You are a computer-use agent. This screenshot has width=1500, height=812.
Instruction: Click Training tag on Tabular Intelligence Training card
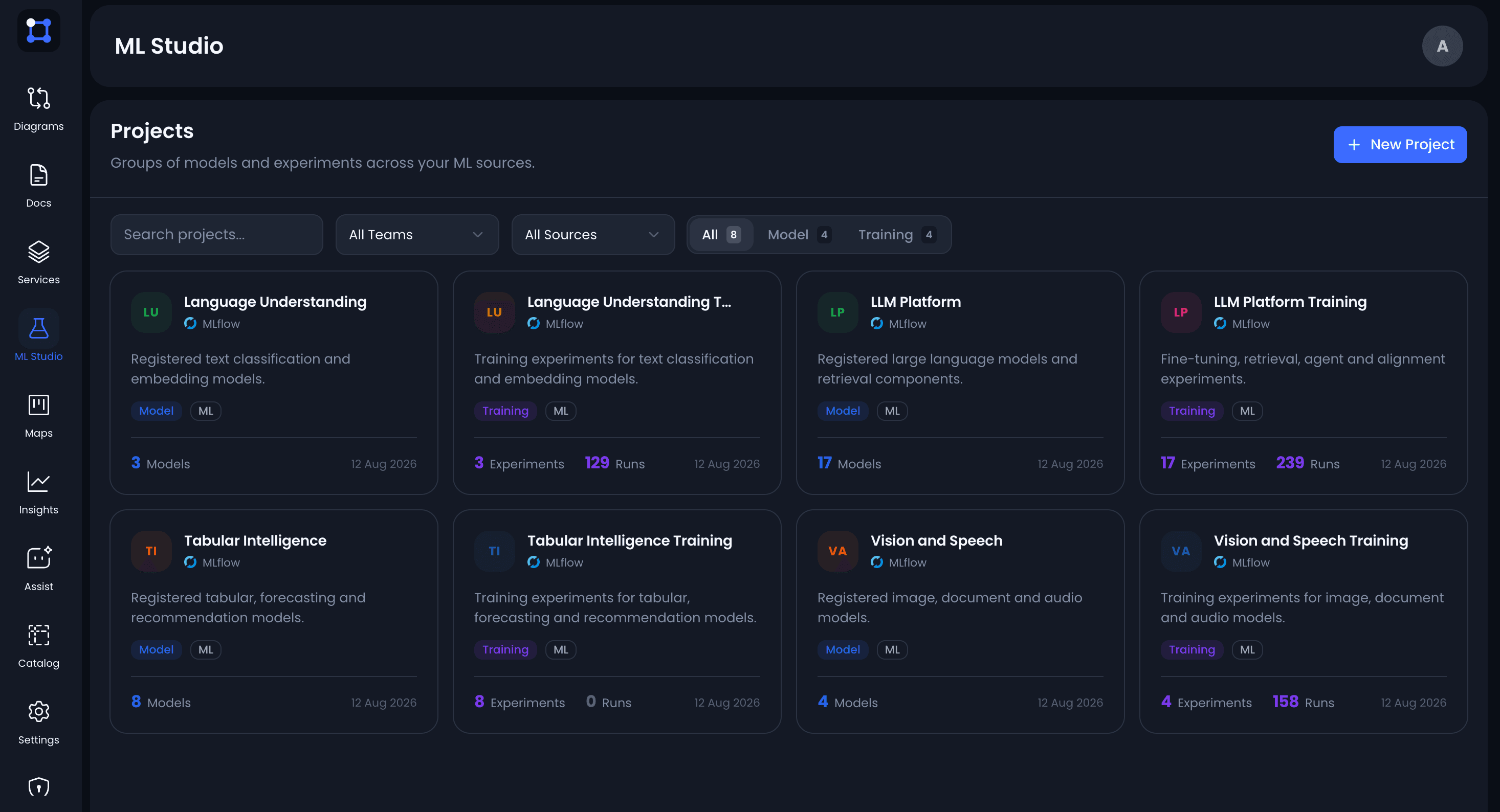pyautogui.click(x=505, y=649)
